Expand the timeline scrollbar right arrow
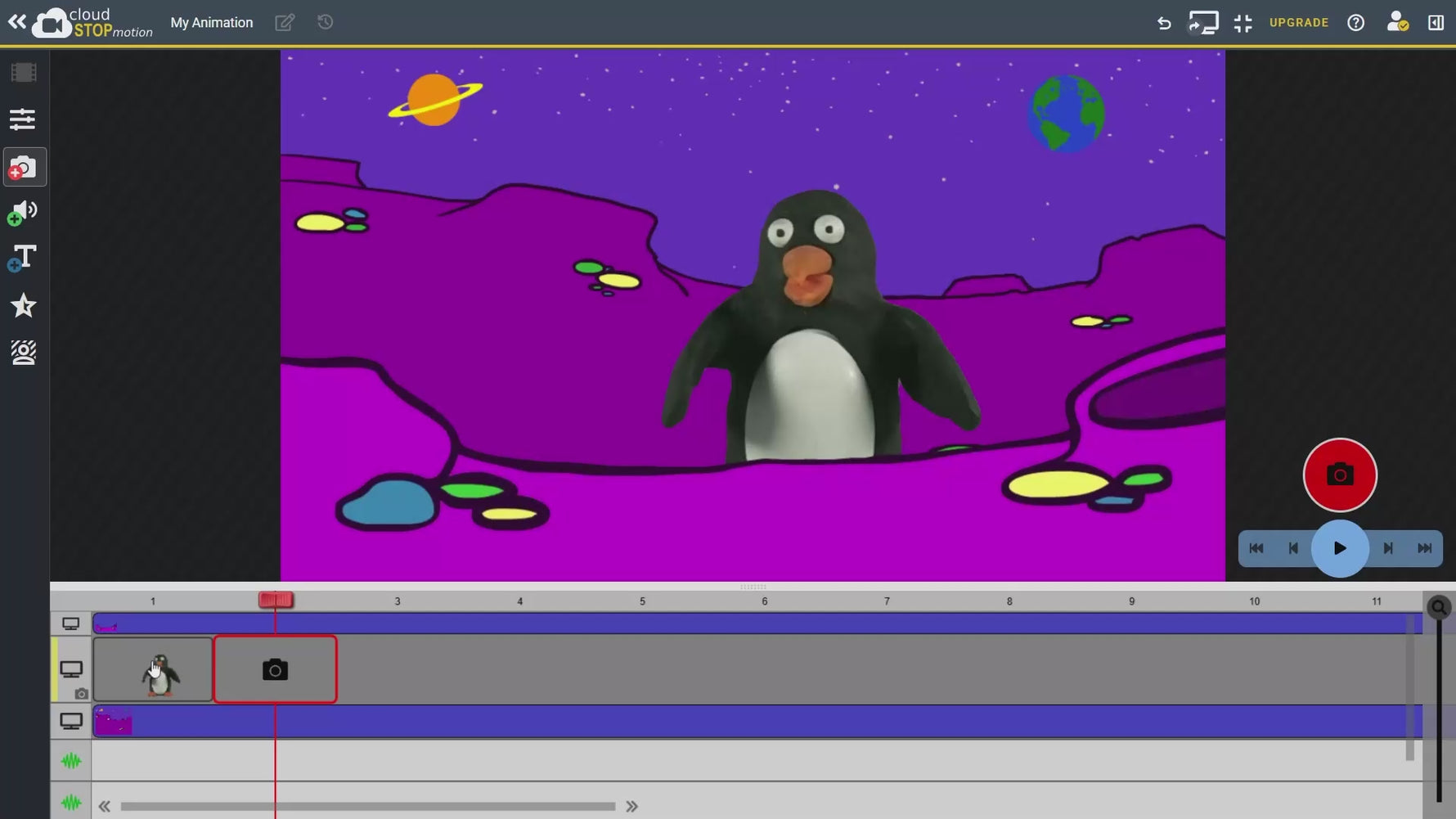The image size is (1456, 819). (x=631, y=806)
